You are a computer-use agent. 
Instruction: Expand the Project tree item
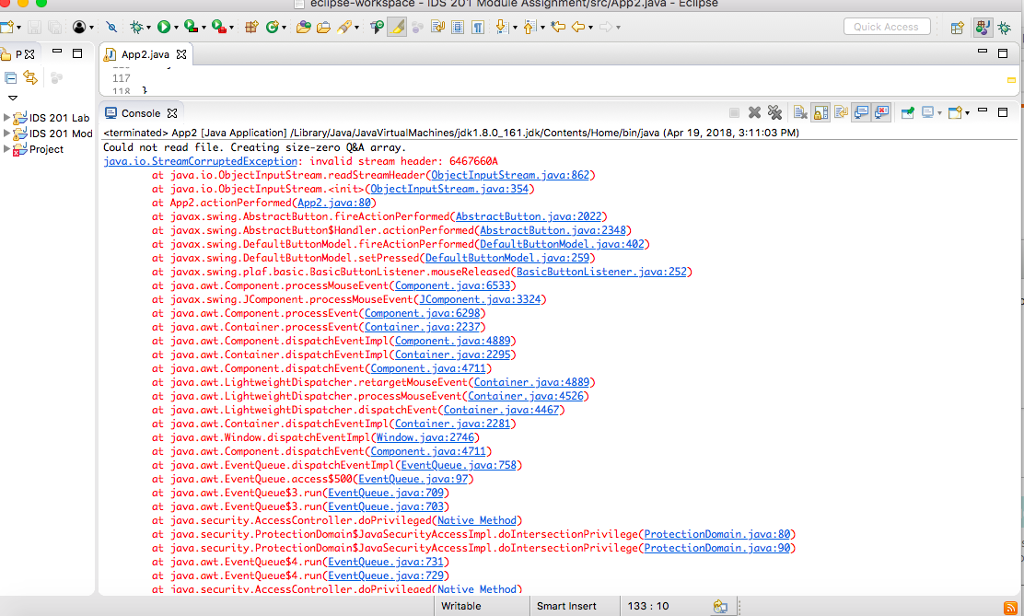[x=6, y=151]
